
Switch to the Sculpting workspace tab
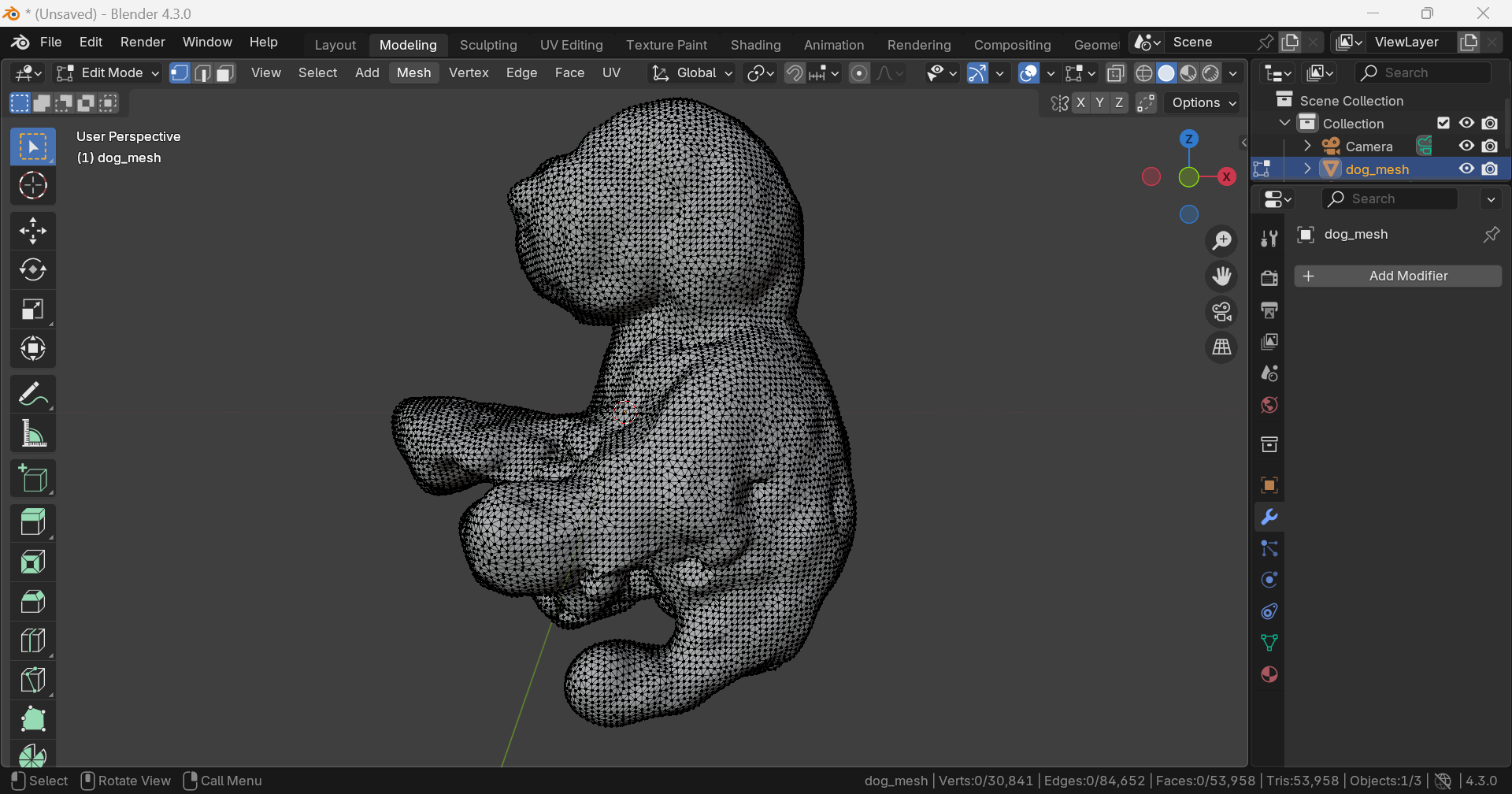tap(488, 45)
